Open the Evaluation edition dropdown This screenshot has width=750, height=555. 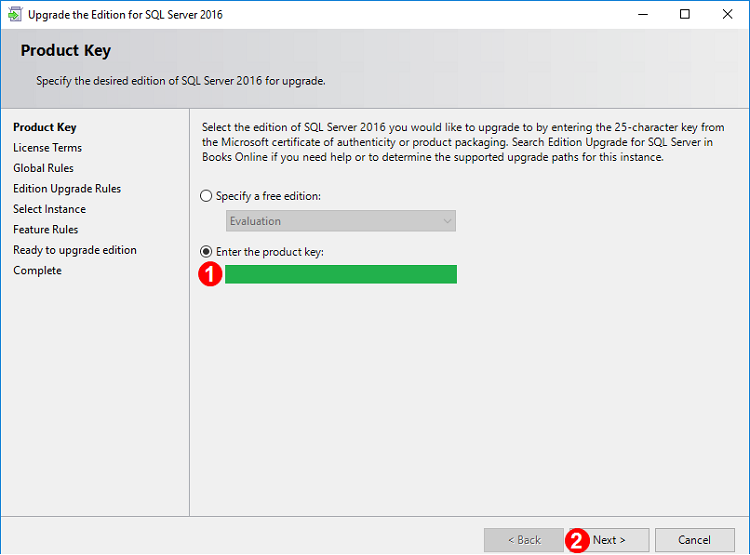tap(341, 221)
